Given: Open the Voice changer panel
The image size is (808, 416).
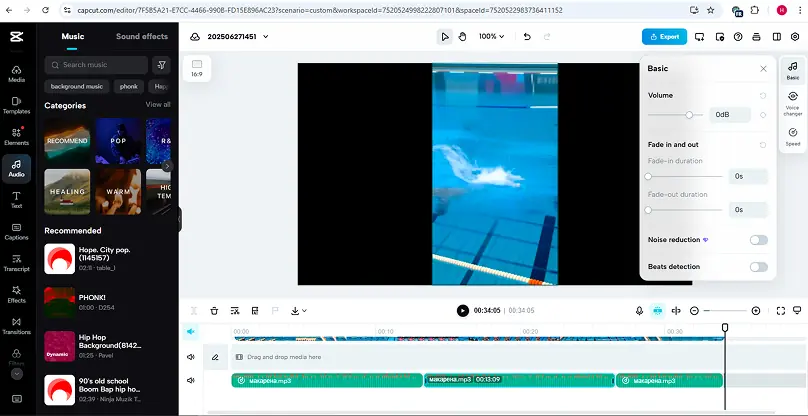Looking at the screenshot, I should point(793,104).
